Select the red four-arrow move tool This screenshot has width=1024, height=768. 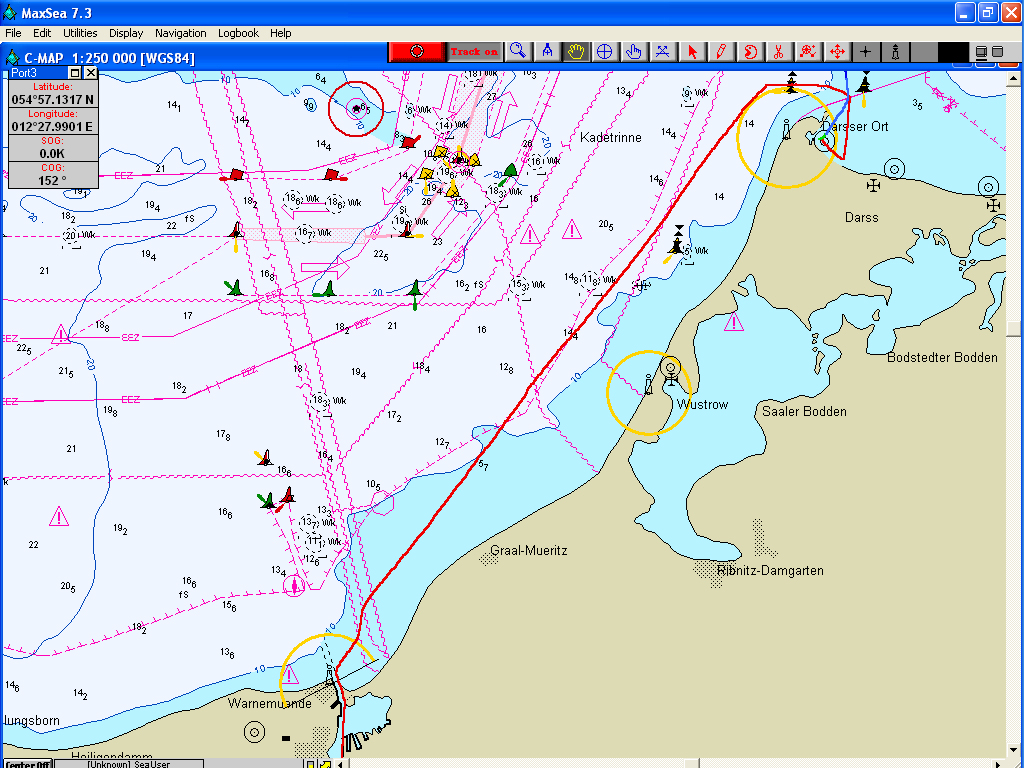pyautogui.click(x=837, y=52)
